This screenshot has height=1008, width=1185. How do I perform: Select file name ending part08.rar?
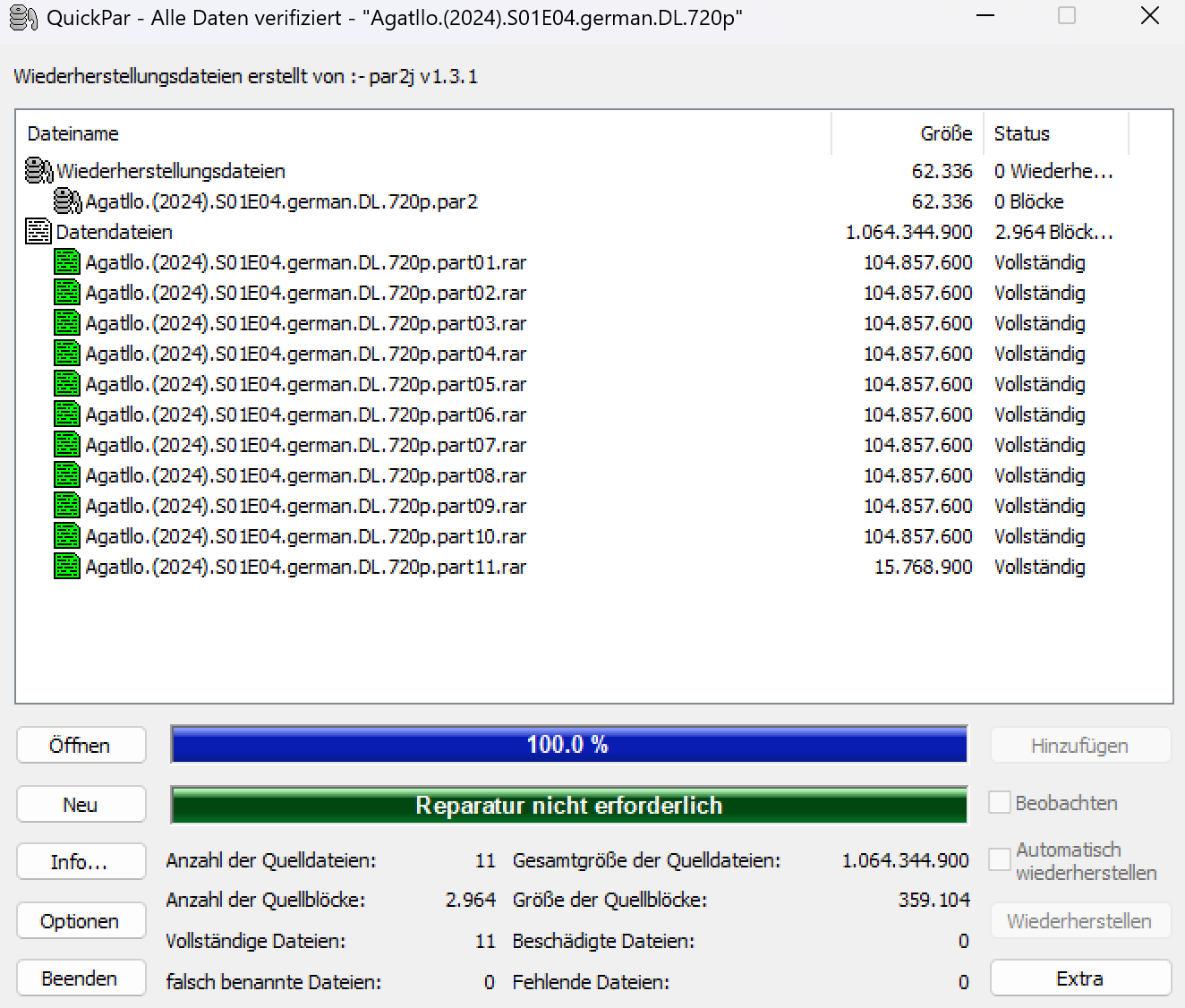pos(306,475)
